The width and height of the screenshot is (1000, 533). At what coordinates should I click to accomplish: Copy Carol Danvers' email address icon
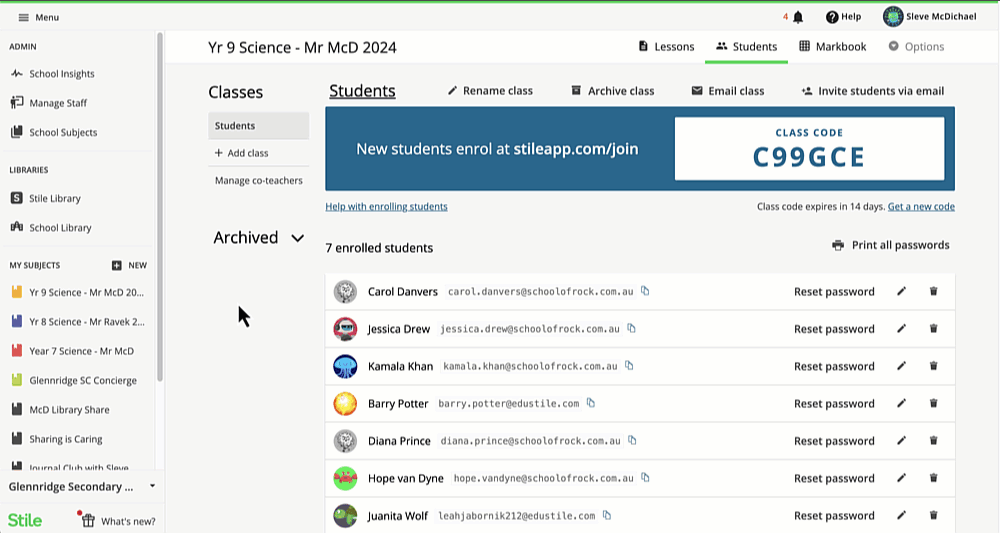645,291
